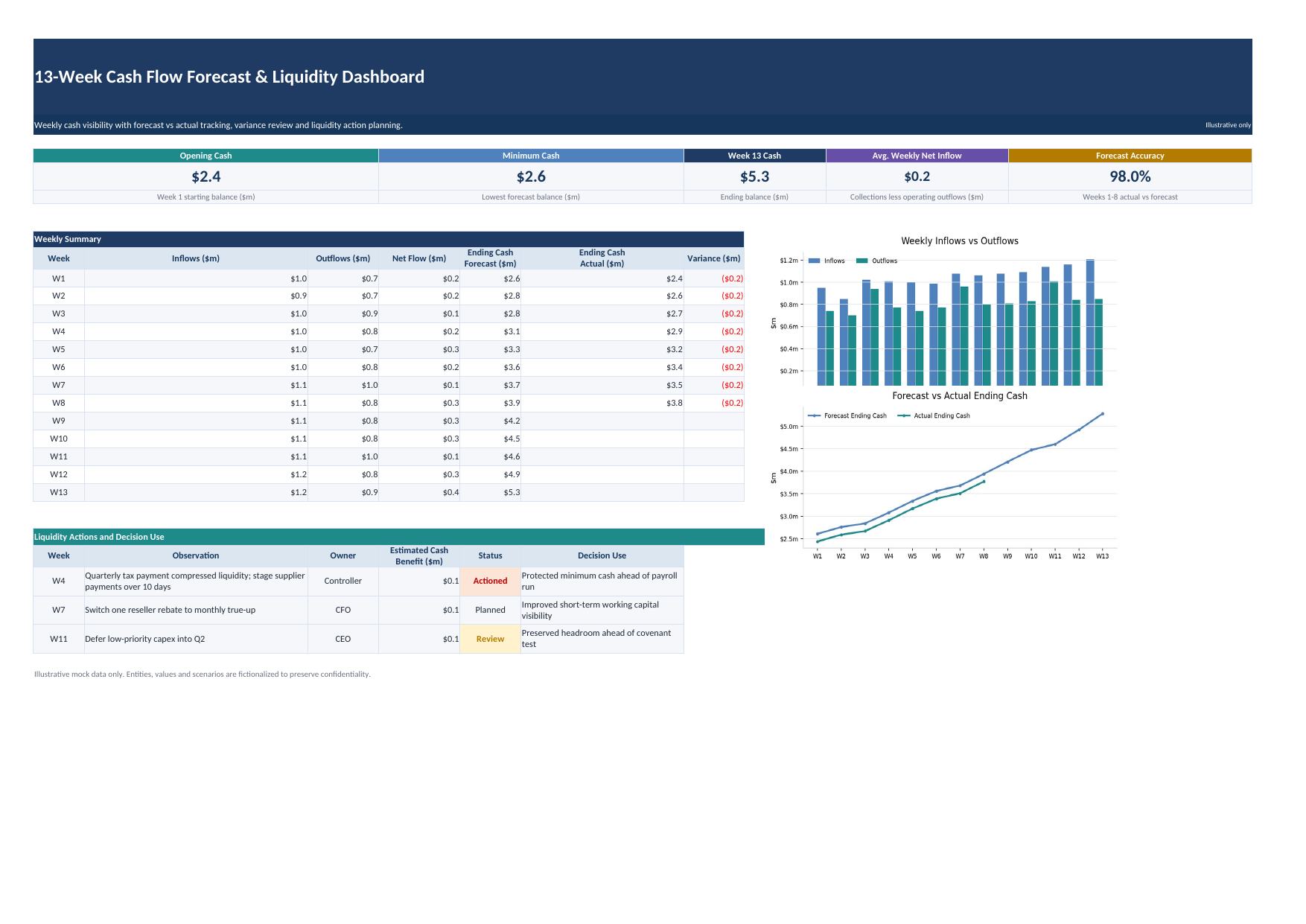Click the 'CFO' owner cell
Viewport: 1306px width, 924px height.
click(x=343, y=611)
